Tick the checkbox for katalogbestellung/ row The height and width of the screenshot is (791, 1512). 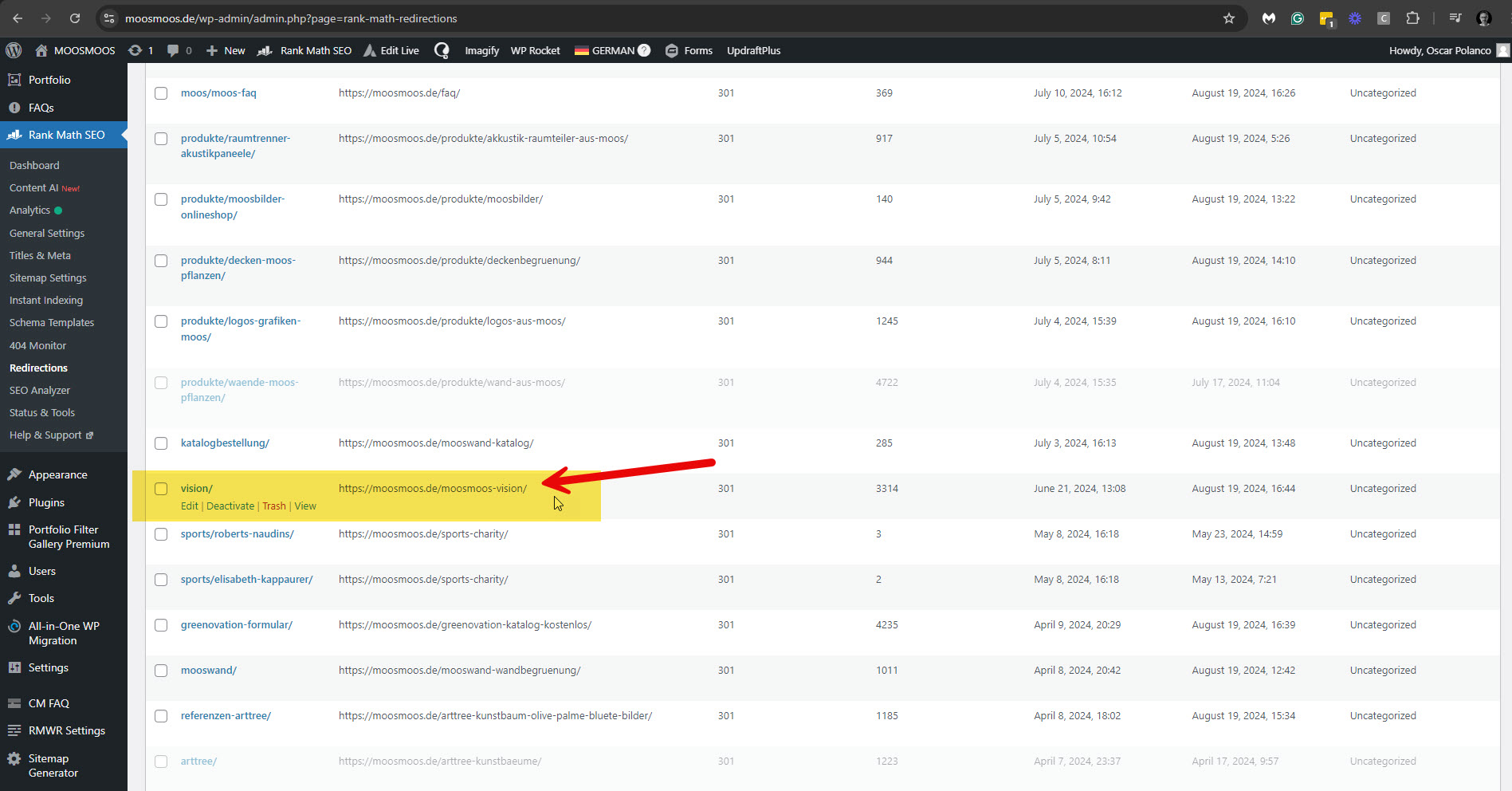pyautogui.click(x=161, y=443)
